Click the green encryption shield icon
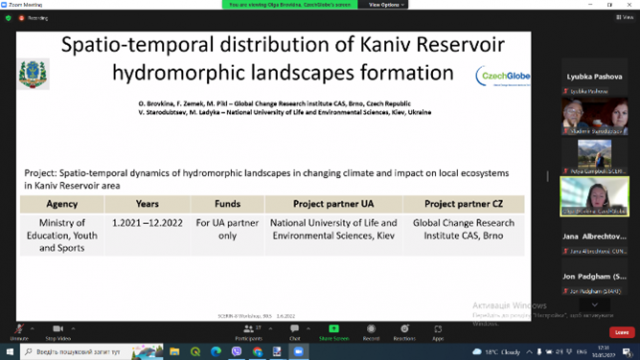 pos(9,18)
